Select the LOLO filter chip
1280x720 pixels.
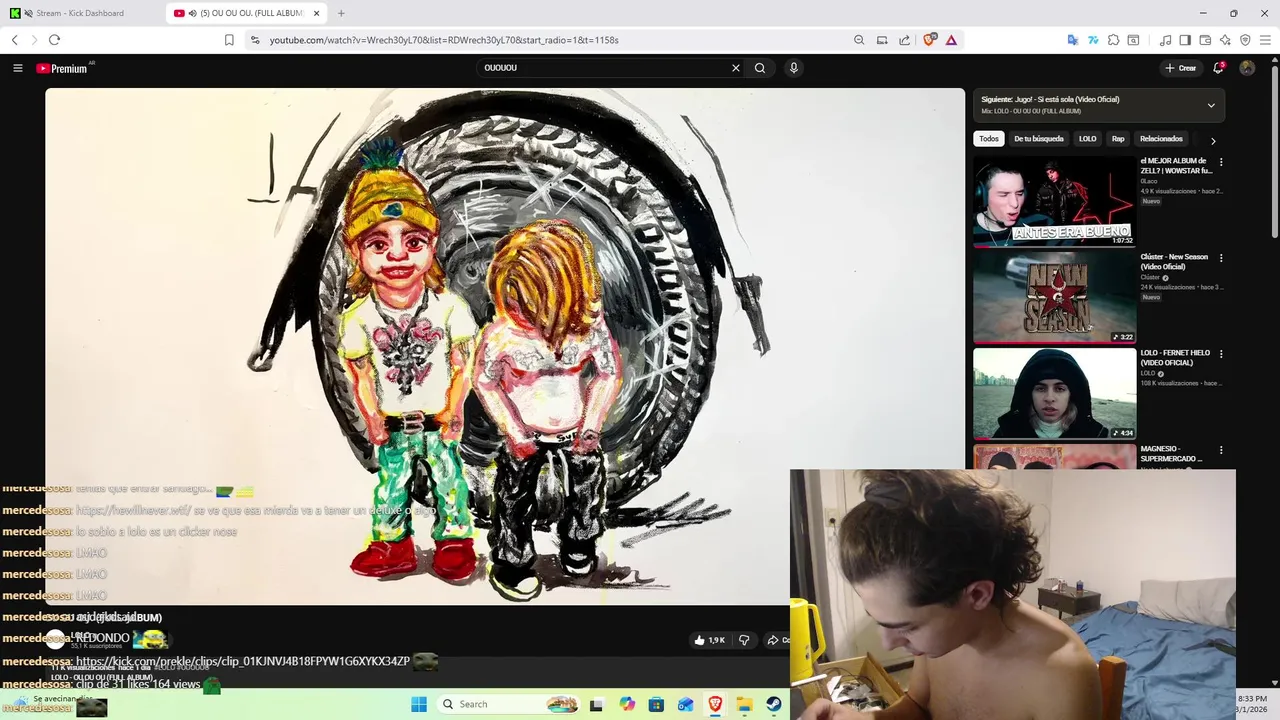[1088, 139]
